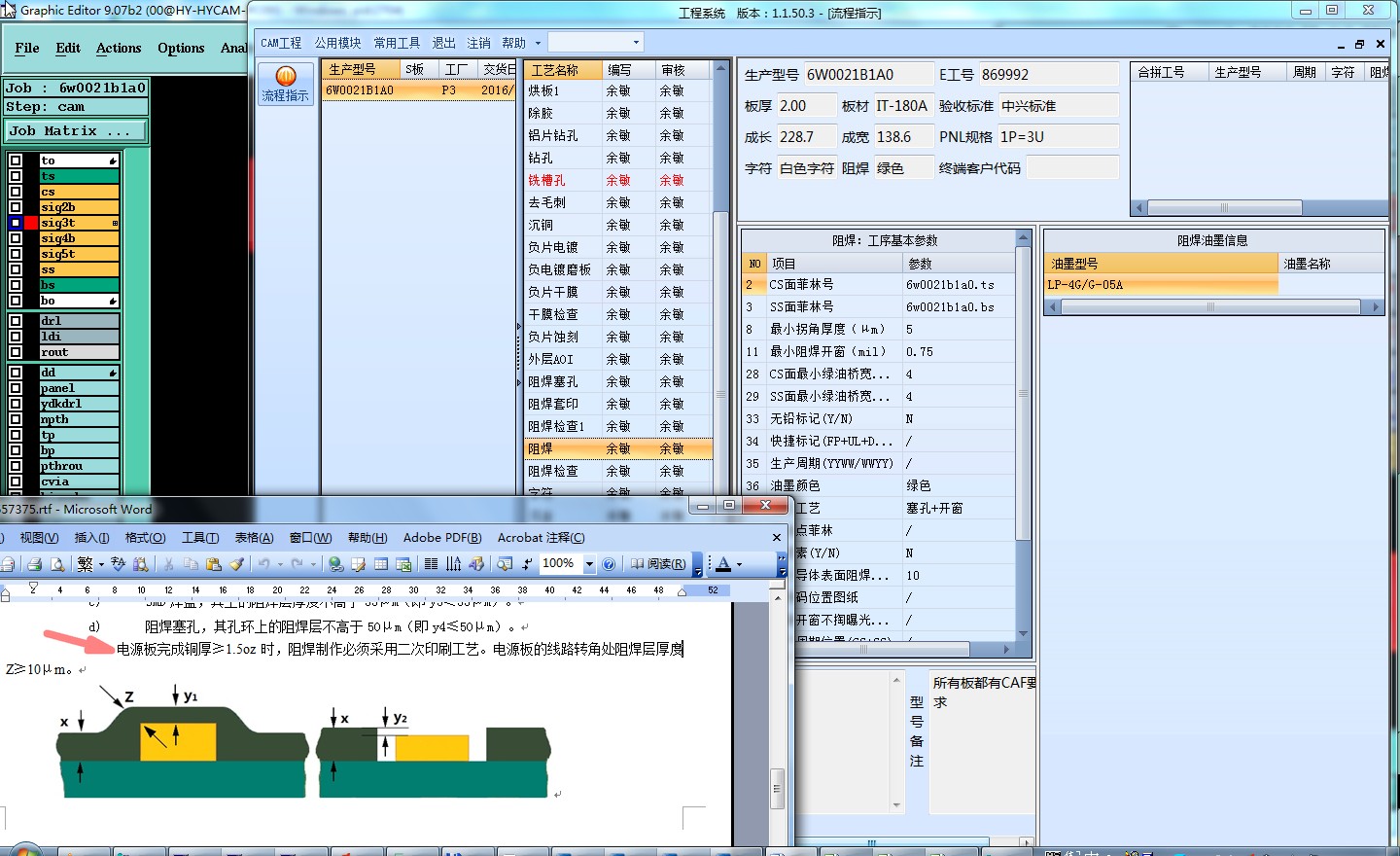Click the cut scissors icon in Word

[x=168, y=564]
